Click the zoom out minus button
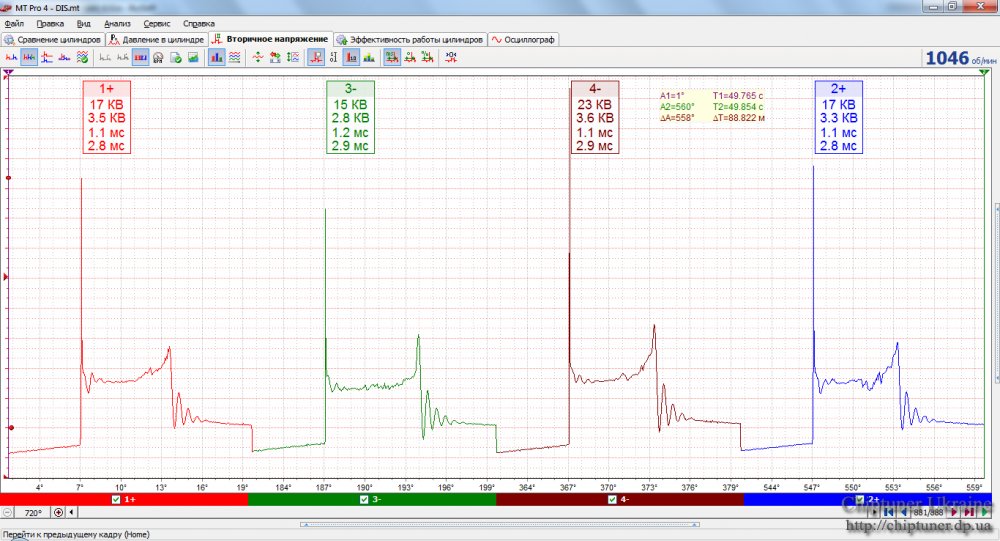The image size is (1000, 541). click(x=8, y=512)
